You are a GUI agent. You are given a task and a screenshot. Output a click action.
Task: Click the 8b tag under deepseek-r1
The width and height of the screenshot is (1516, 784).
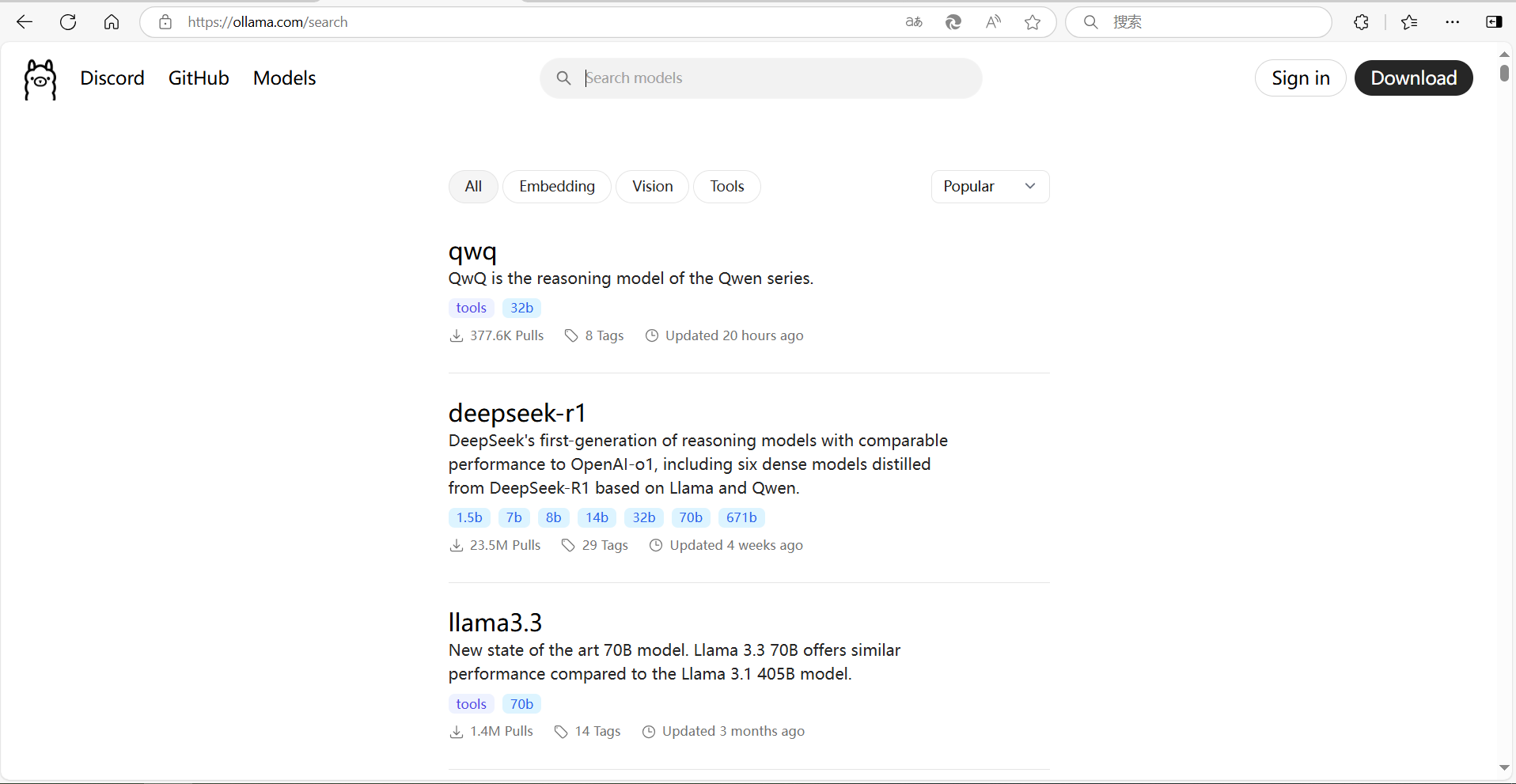[554, 517]
